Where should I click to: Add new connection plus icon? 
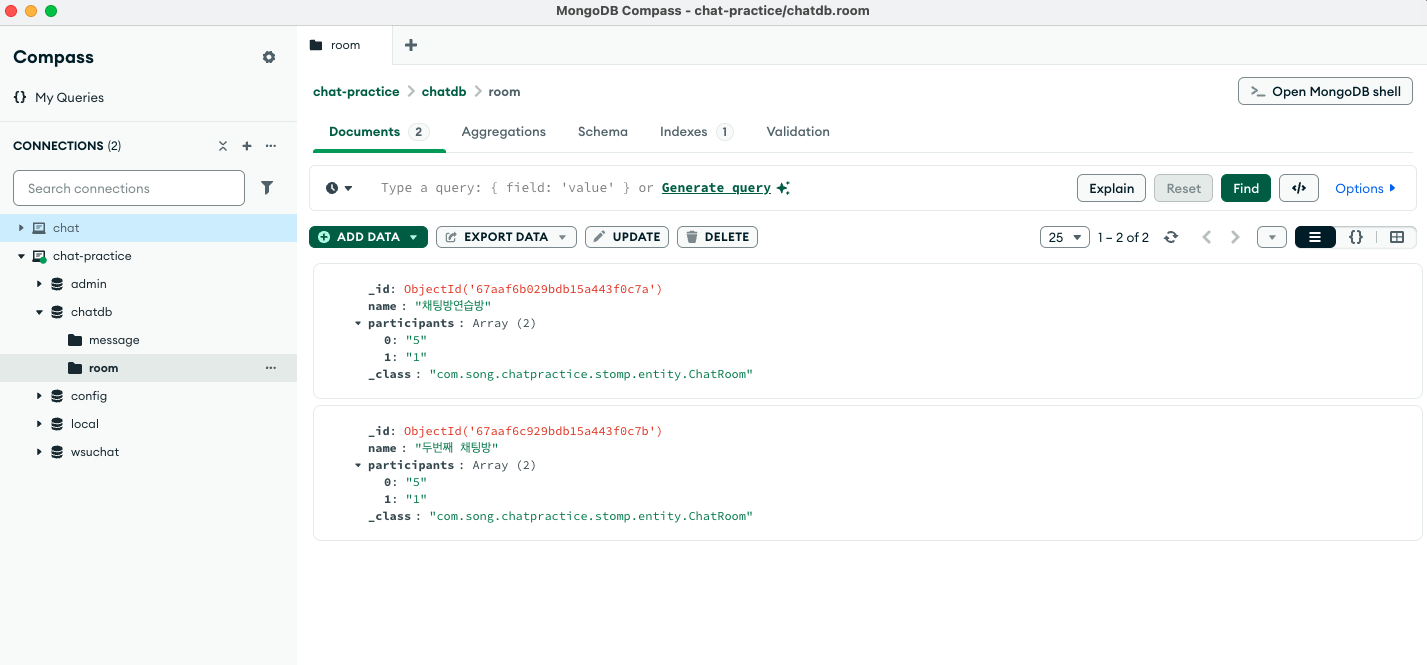coord(247,146)
